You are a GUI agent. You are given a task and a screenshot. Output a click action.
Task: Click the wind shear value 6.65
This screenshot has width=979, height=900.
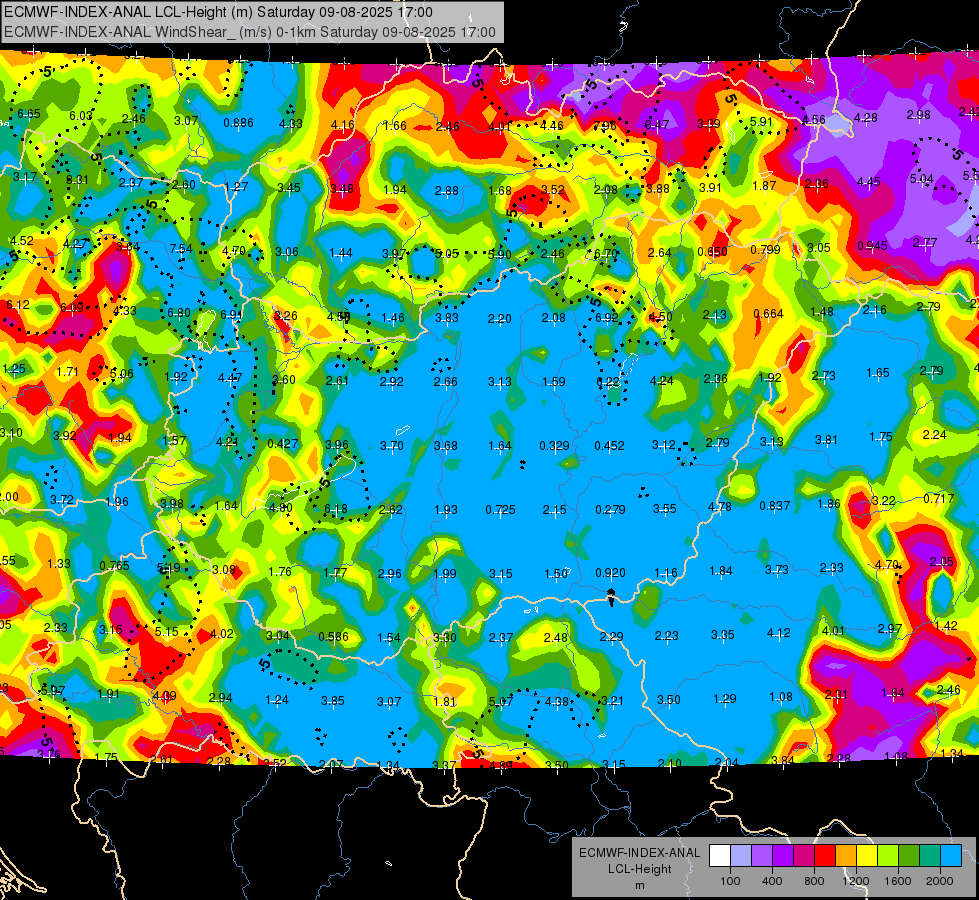(29, 114)
